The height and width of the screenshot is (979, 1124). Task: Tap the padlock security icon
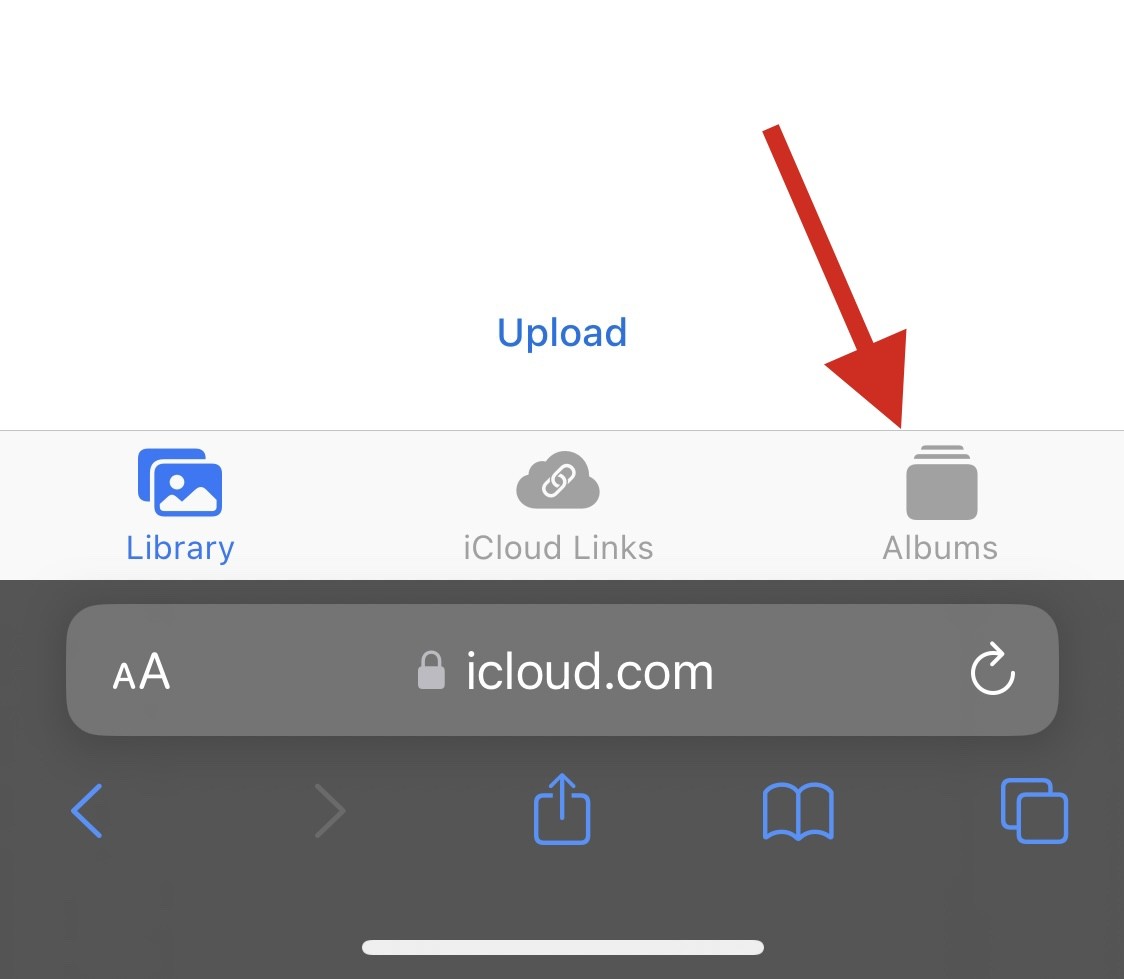click(431, 670)
